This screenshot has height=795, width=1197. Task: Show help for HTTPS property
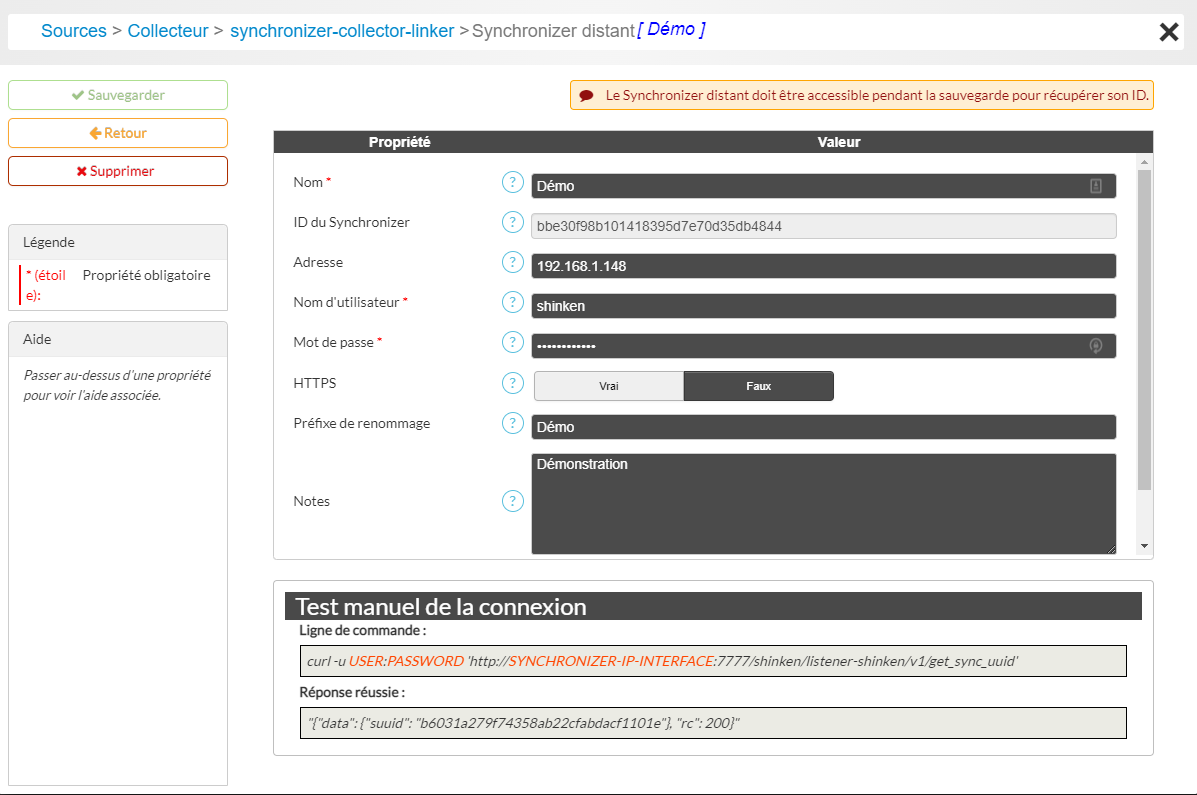tap(512, 383)
